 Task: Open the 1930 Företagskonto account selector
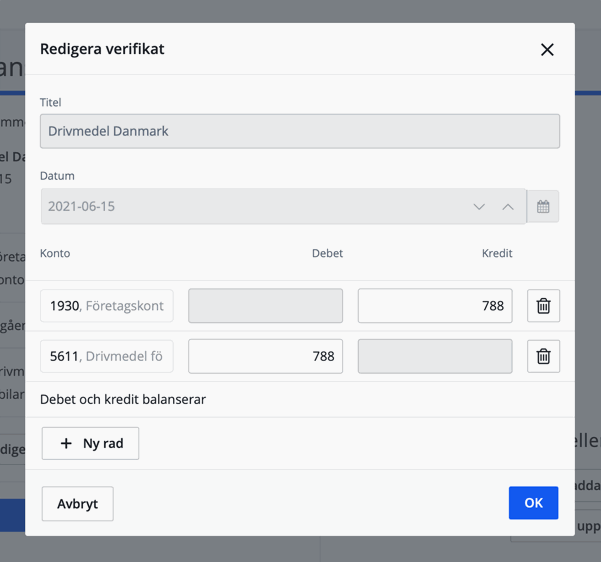[x=107, y=306]
